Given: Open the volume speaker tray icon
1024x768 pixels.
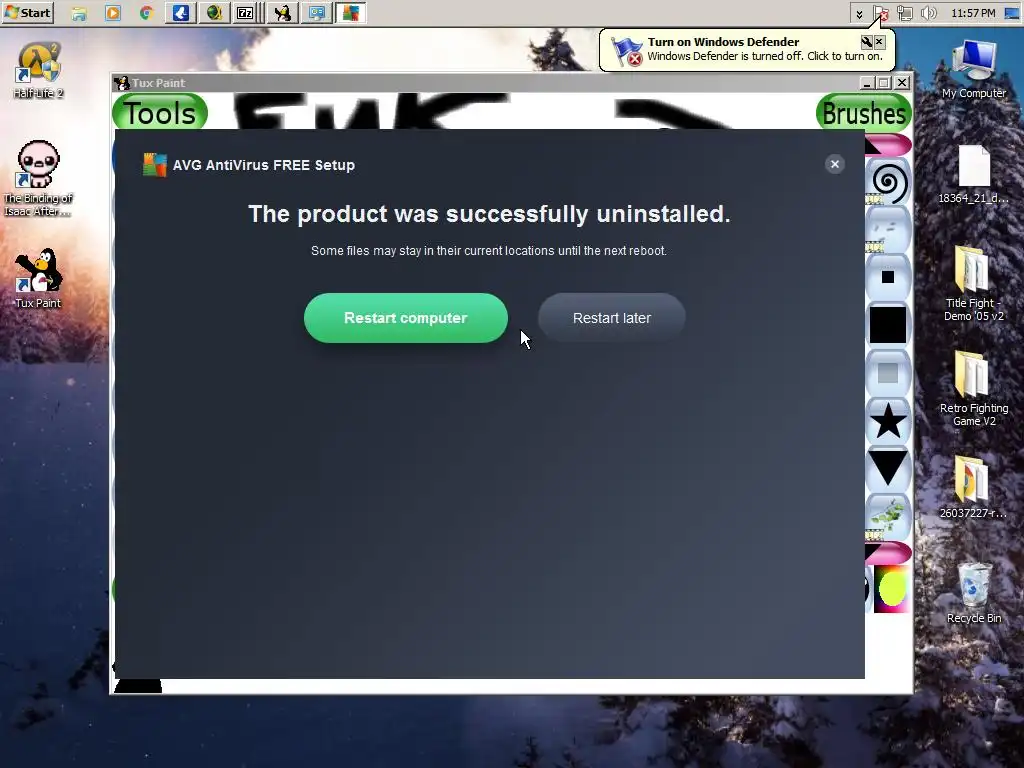Looking at the screenshot, I should (x=928, y=14).
